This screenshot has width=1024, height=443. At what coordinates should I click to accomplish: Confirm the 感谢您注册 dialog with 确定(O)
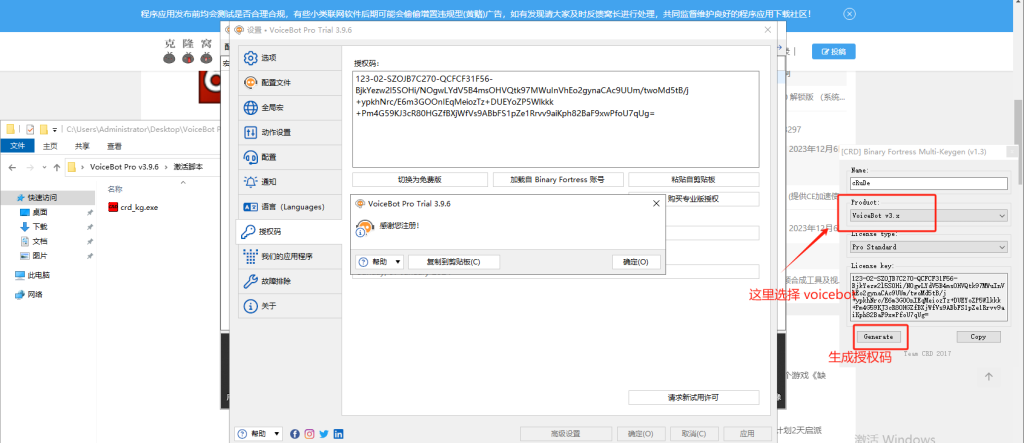(x=636, y=262)
